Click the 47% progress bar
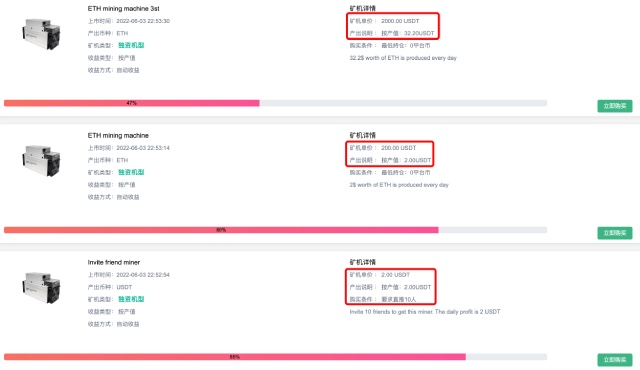This screenshot has width=640, height=370. point(276,103)
